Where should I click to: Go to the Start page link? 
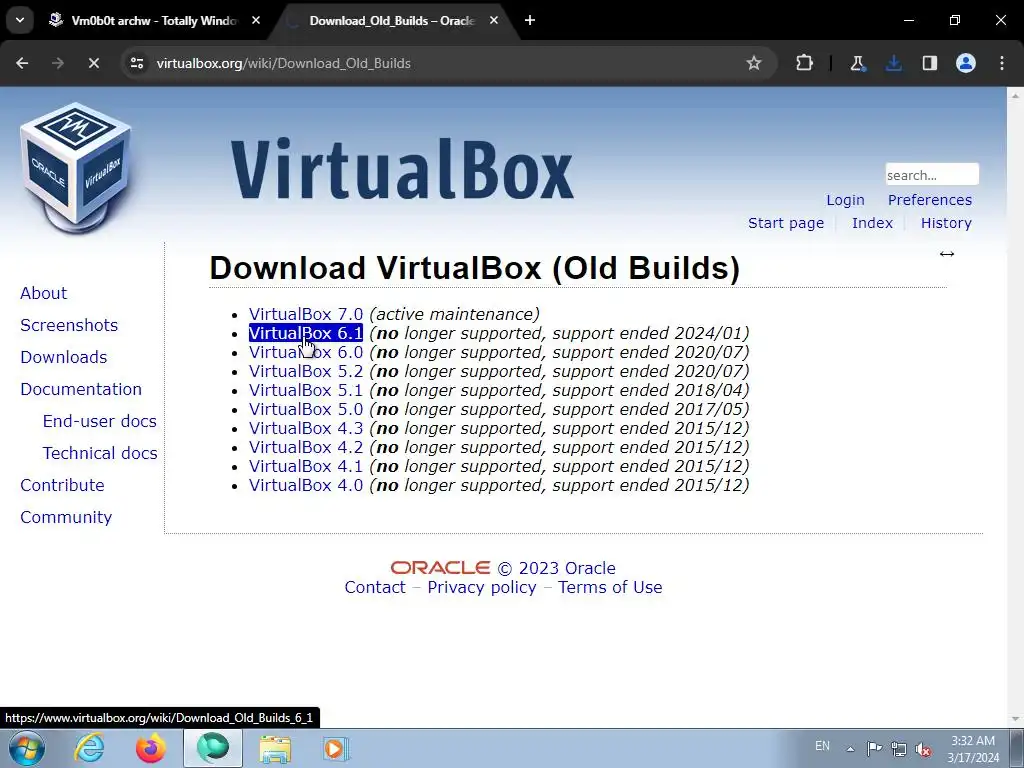pyautogui.click(x=786, y=223)
